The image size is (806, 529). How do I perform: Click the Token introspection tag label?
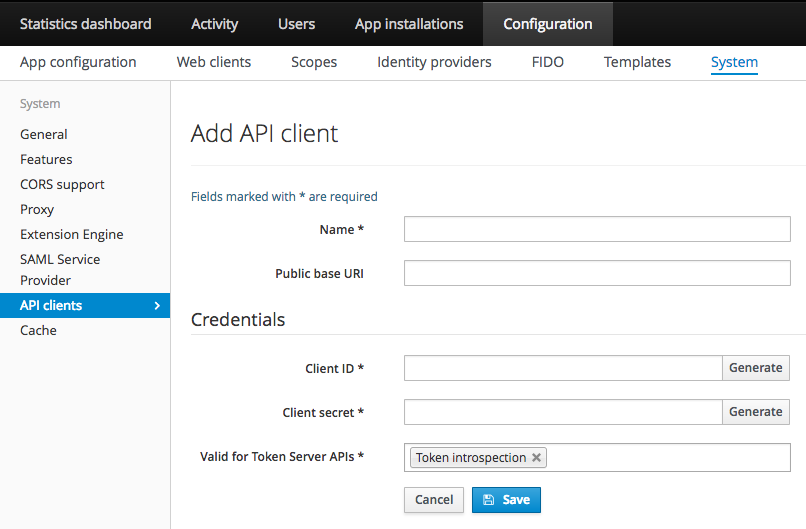tap(471, 458)
